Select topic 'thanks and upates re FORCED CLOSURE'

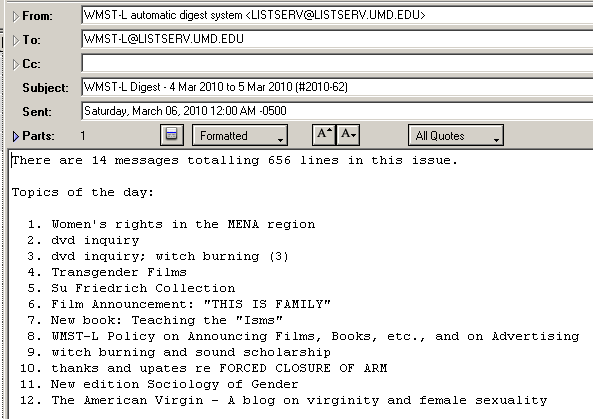click(219, 368)
